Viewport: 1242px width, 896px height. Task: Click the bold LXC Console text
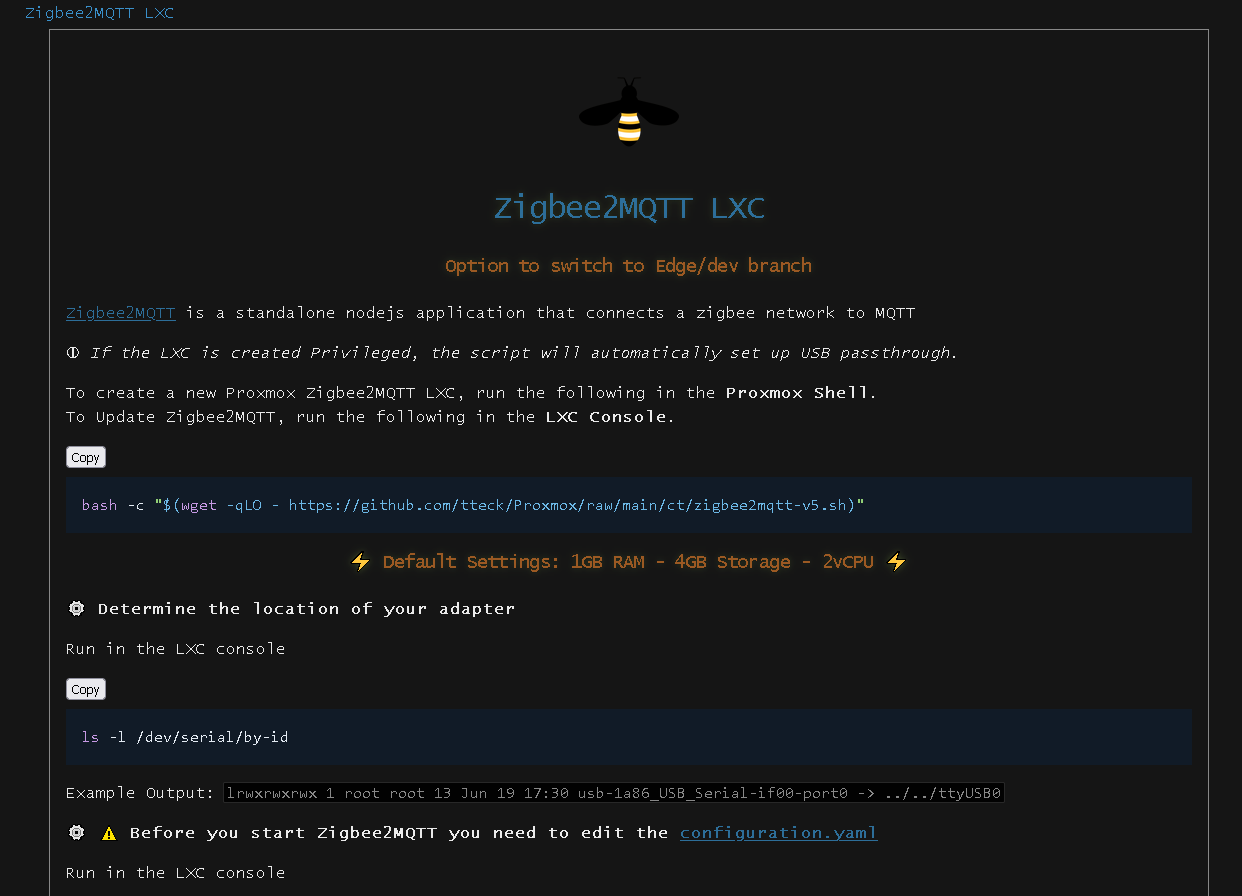click(x=605, y=417)
